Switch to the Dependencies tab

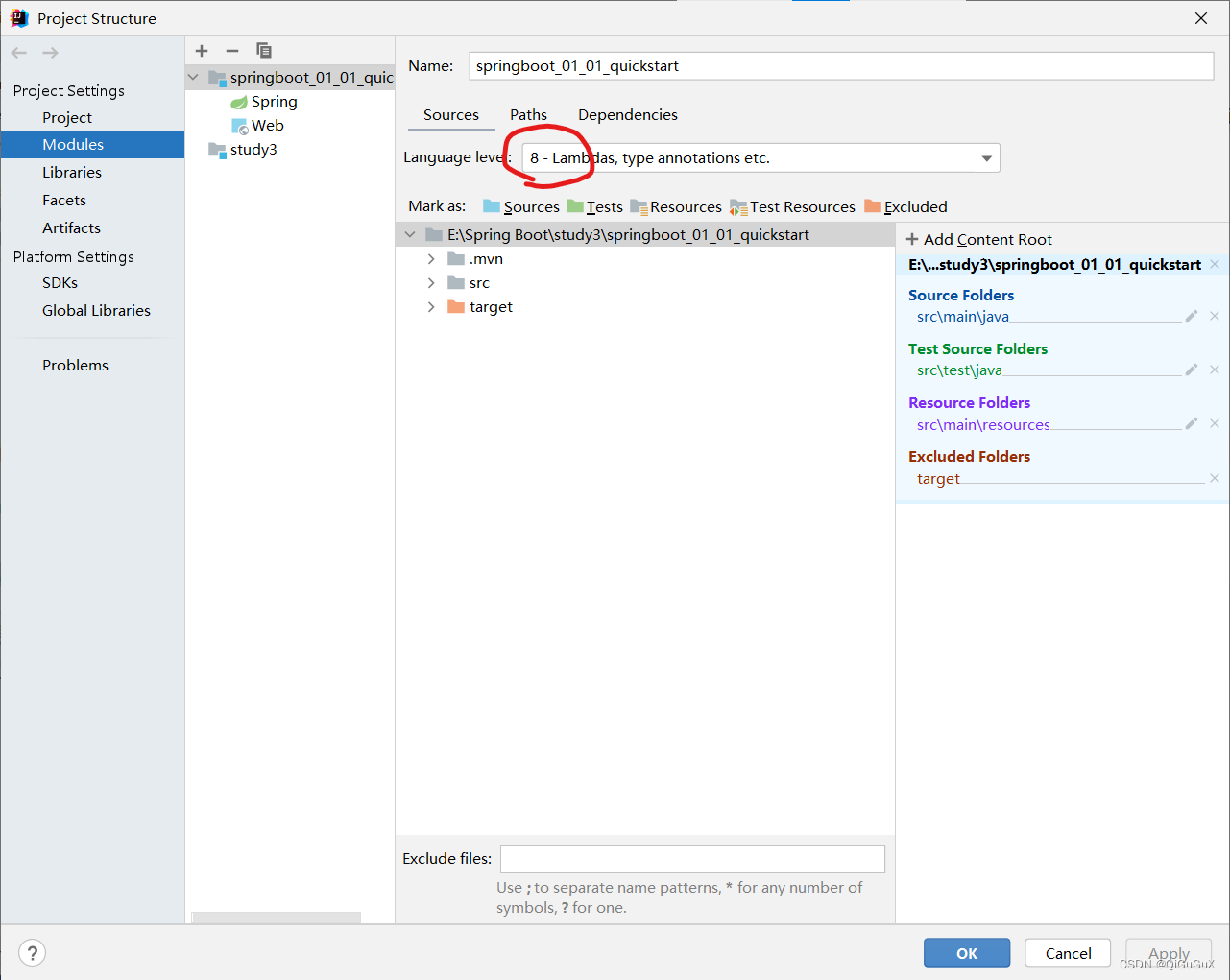(627, 114)
